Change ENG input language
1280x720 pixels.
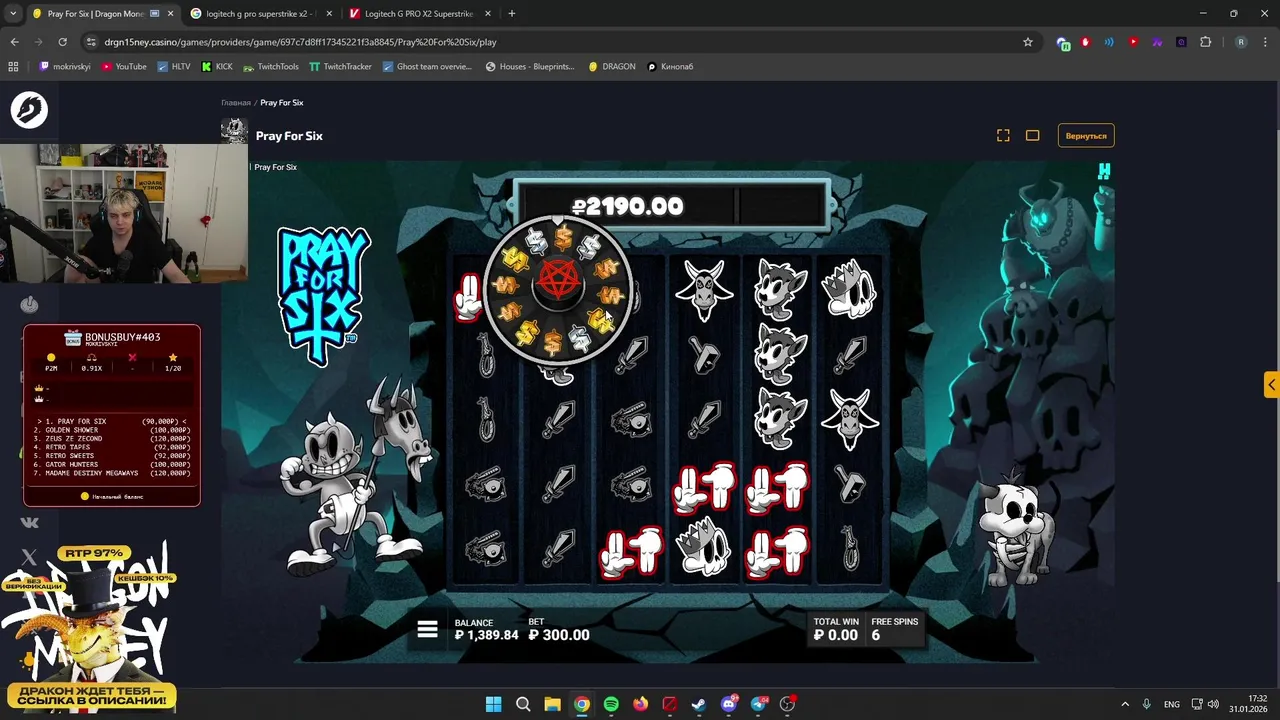click(1172, 704)
